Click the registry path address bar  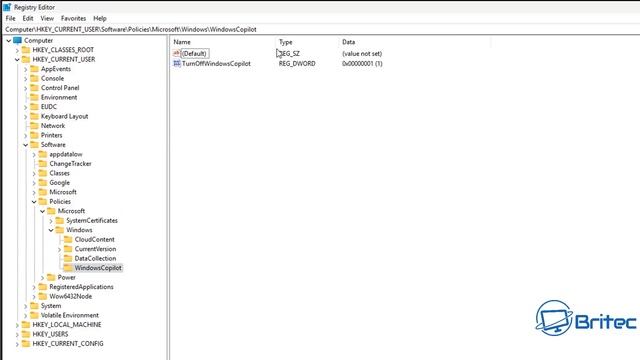click(x=320, y=29)
